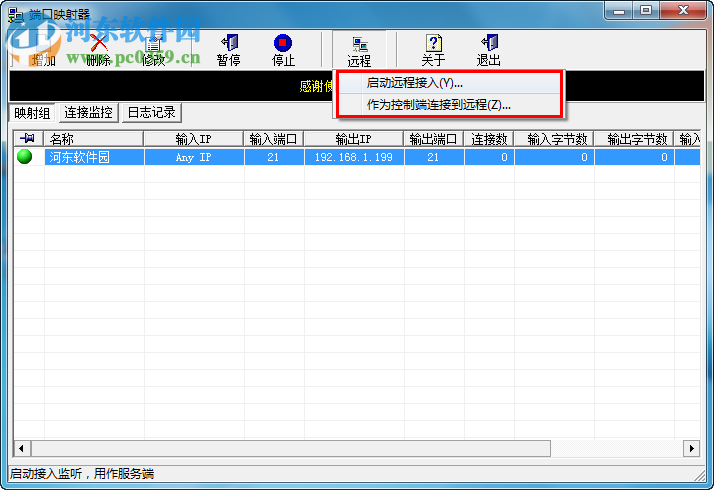Choose 作为控制端连接到远程(Z)... menu entry
The height and width of the screenshot is (490, 714).
pos(449,105)
